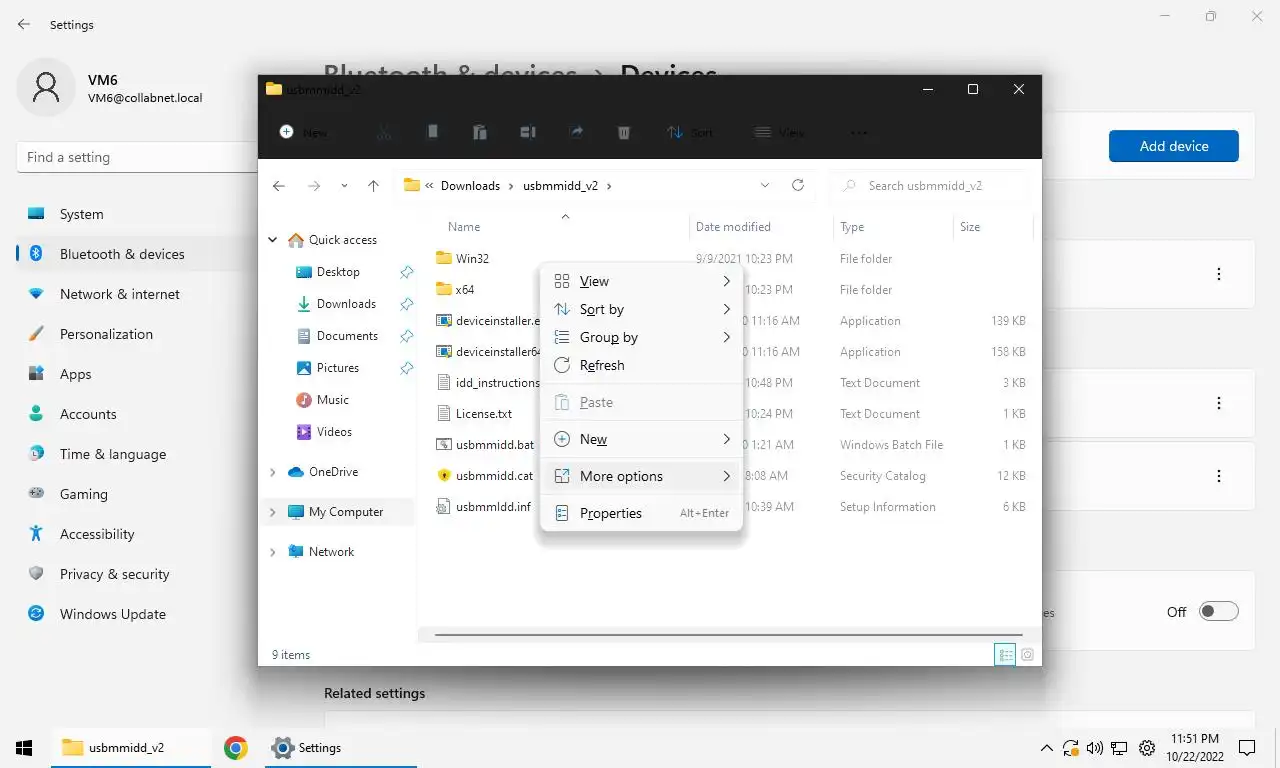Open New submenu in context menu
The image size is (1280, 768).
642,440
